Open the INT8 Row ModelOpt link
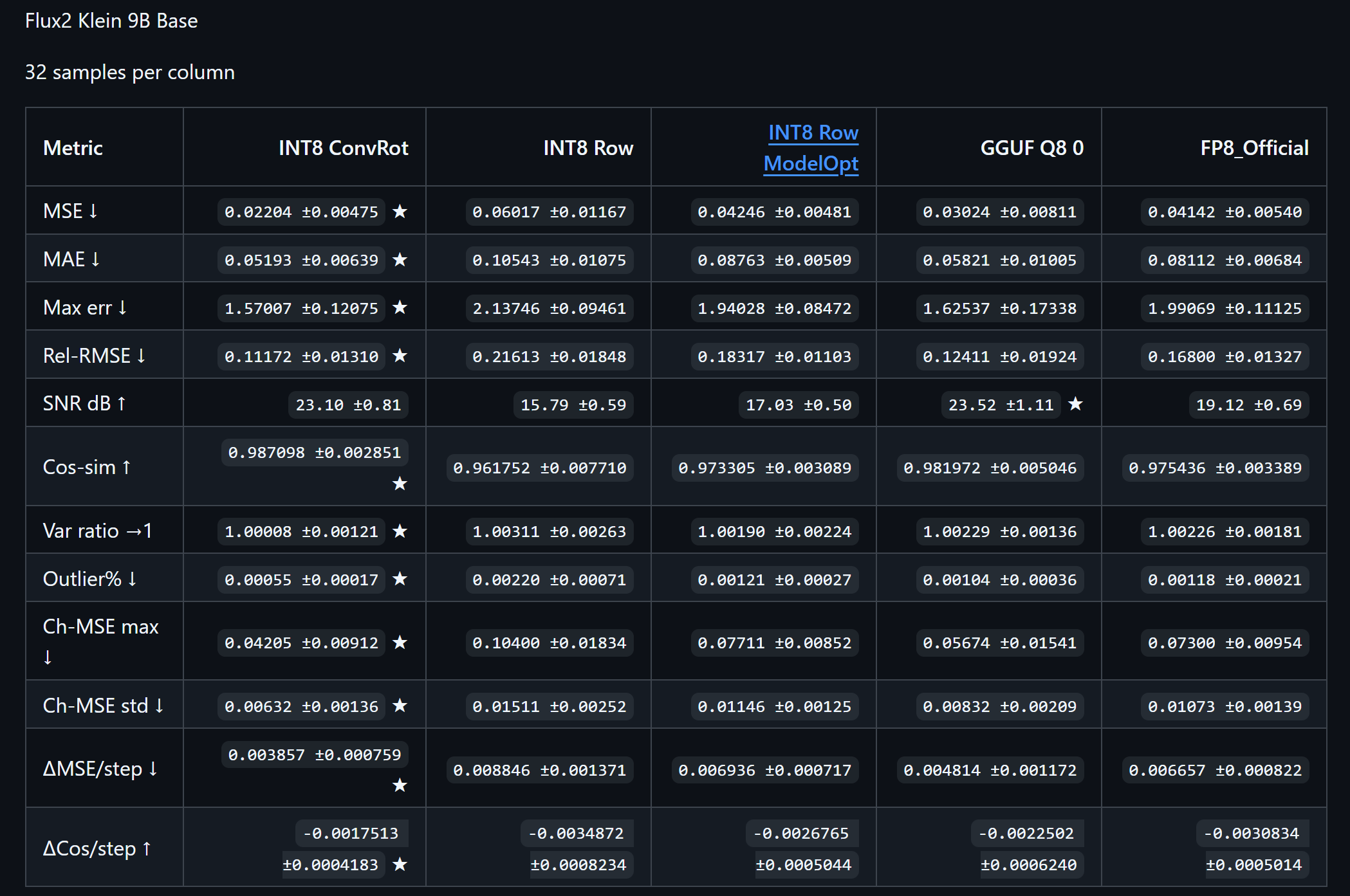 point(811,148)
